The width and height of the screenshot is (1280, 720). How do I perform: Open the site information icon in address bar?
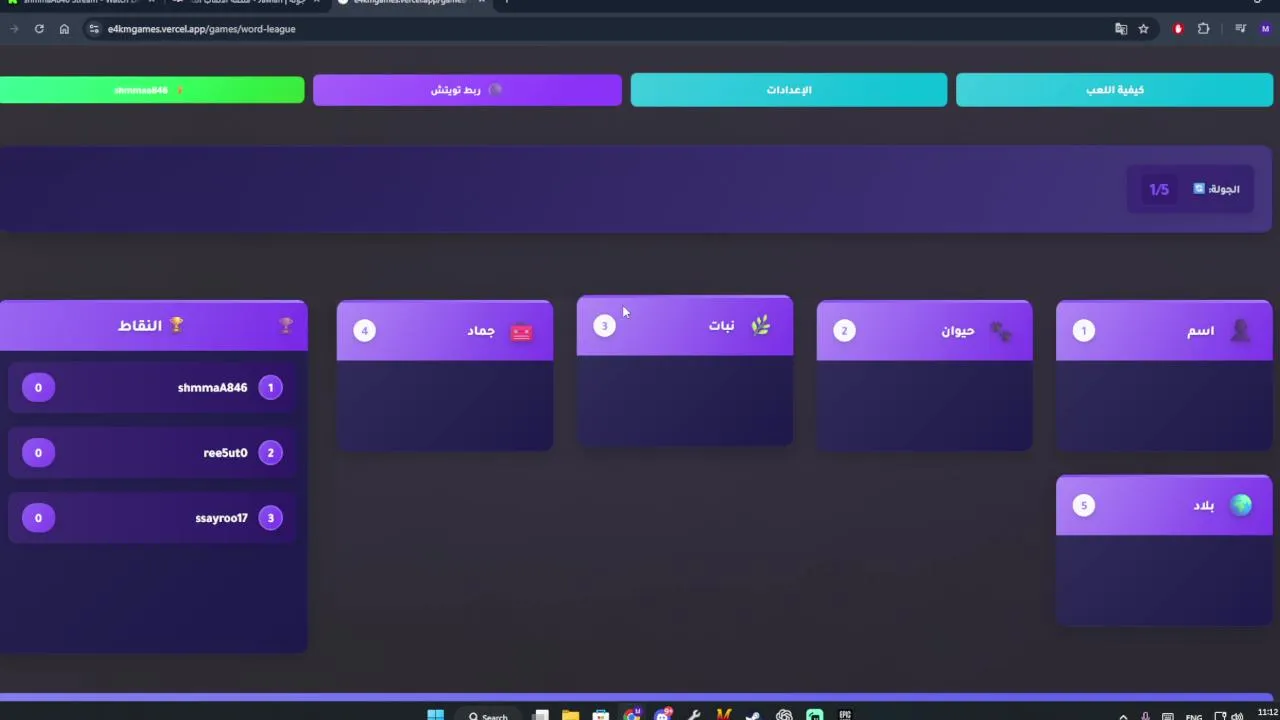pos(94,29)
